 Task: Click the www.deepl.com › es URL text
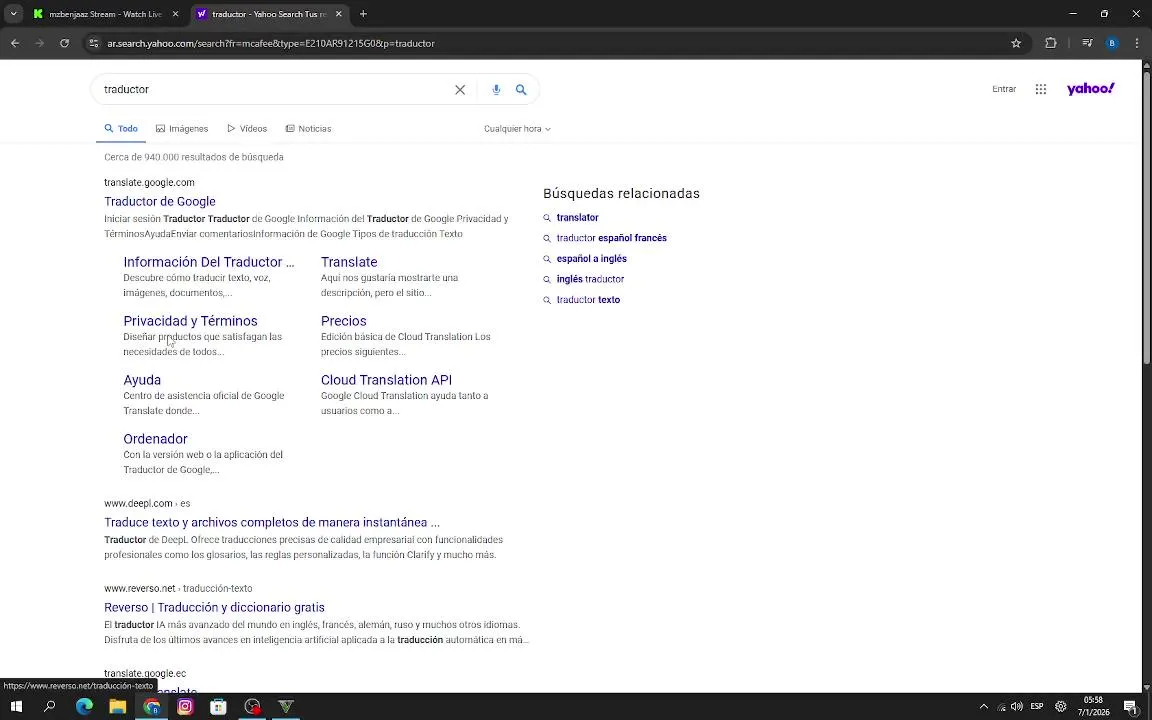pyautogui.click(x=147, y=503)
